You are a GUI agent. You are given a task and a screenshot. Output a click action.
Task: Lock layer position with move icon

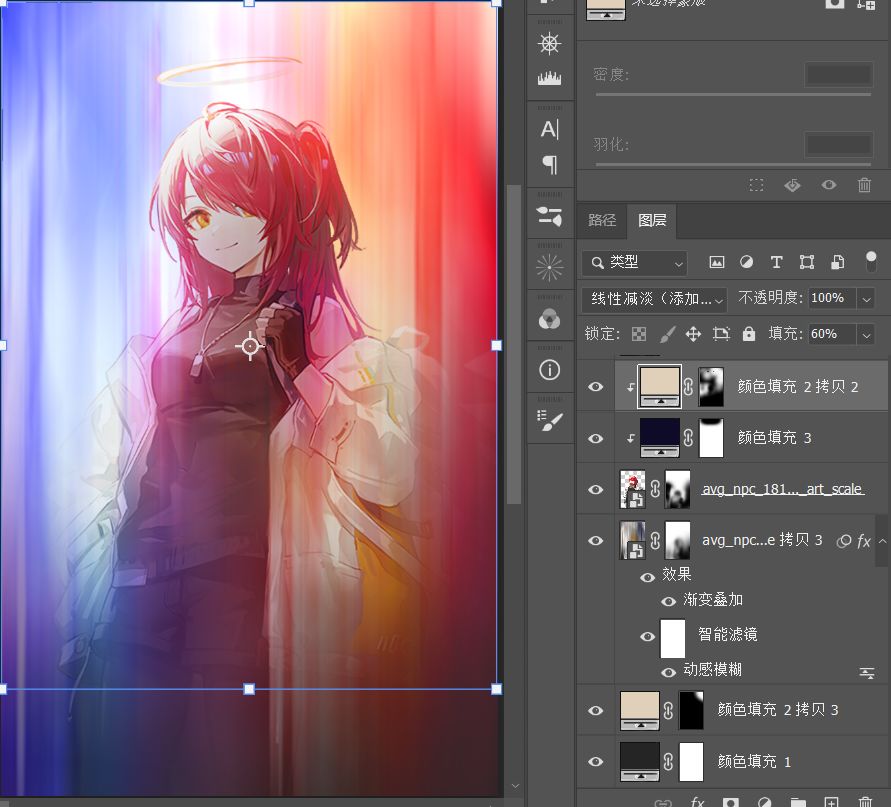[693, 334]
